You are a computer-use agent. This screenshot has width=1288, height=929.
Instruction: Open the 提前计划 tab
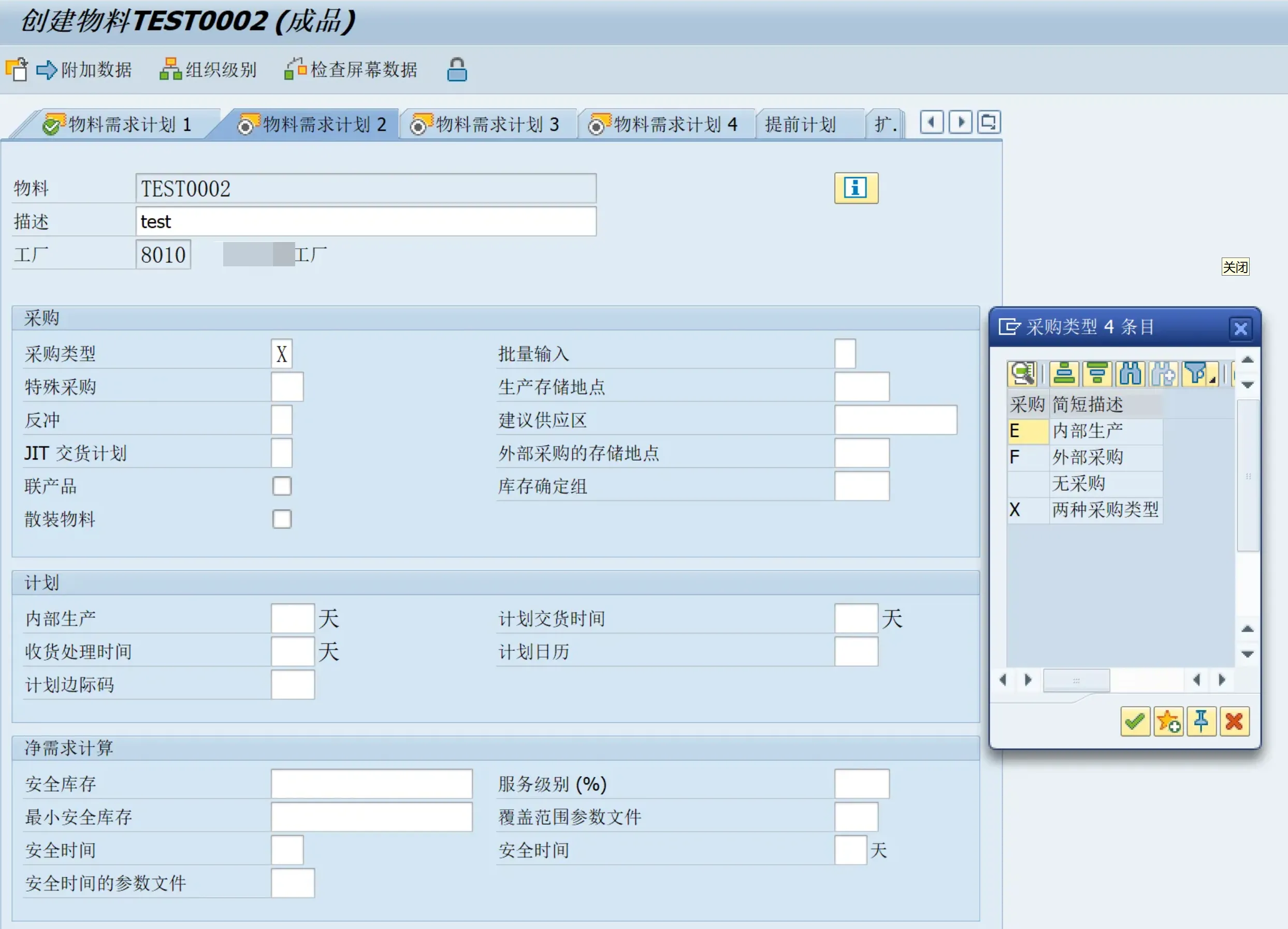coord(800,124)
